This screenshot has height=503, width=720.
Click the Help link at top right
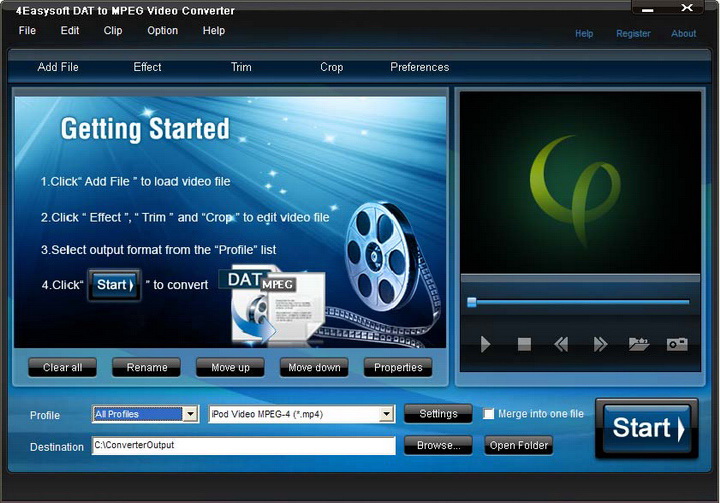tap(584, 34)
